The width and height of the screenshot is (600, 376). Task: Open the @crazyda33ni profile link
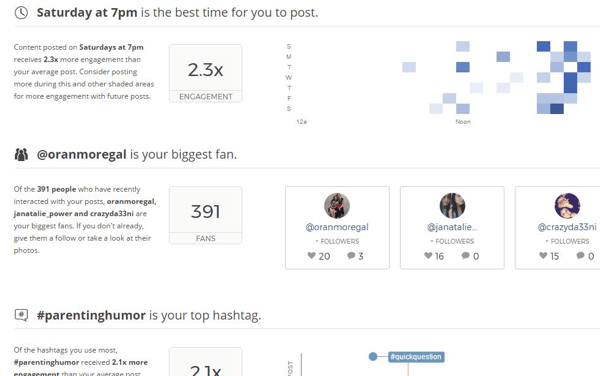click(x=567, y=227)
